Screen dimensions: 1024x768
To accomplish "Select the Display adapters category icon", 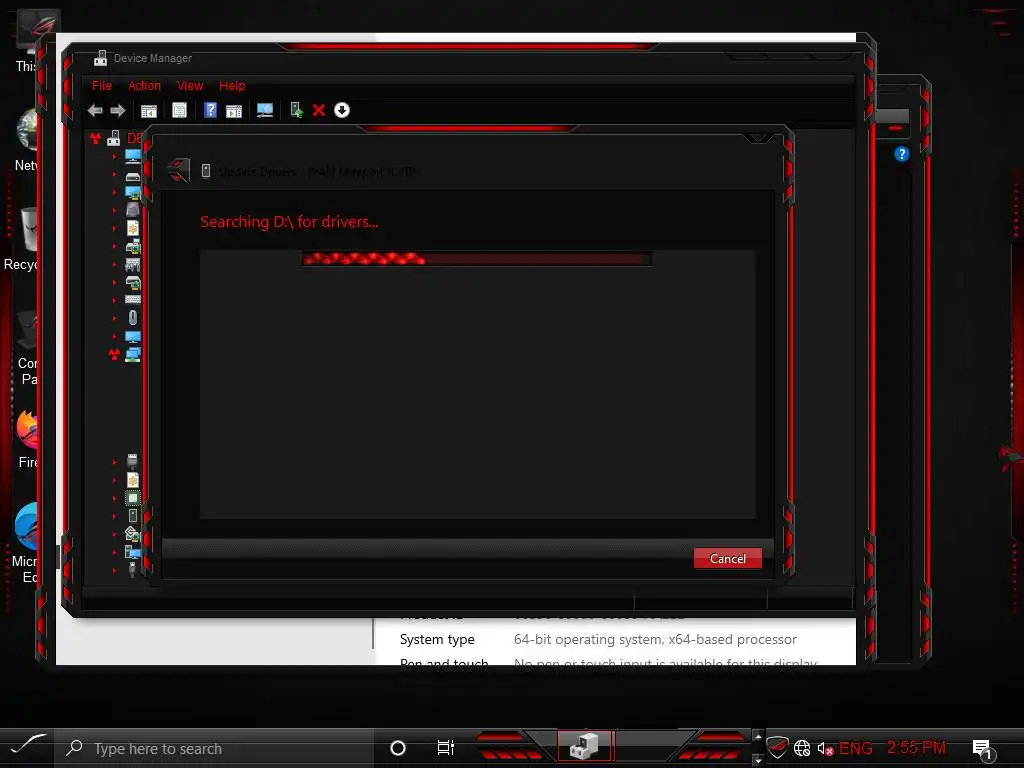I will (x=133, y=193).
